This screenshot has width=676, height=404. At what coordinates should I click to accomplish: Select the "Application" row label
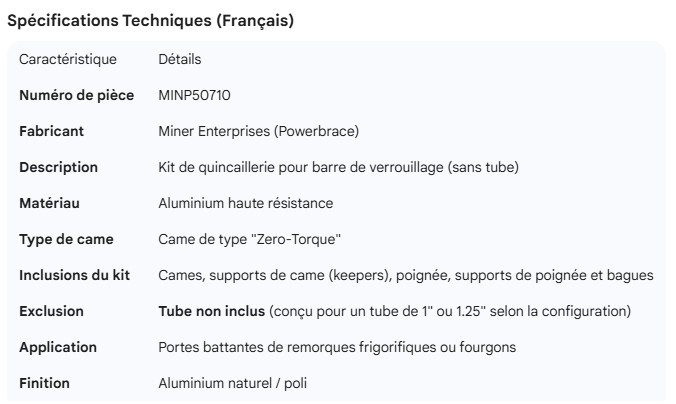(58, 347)
